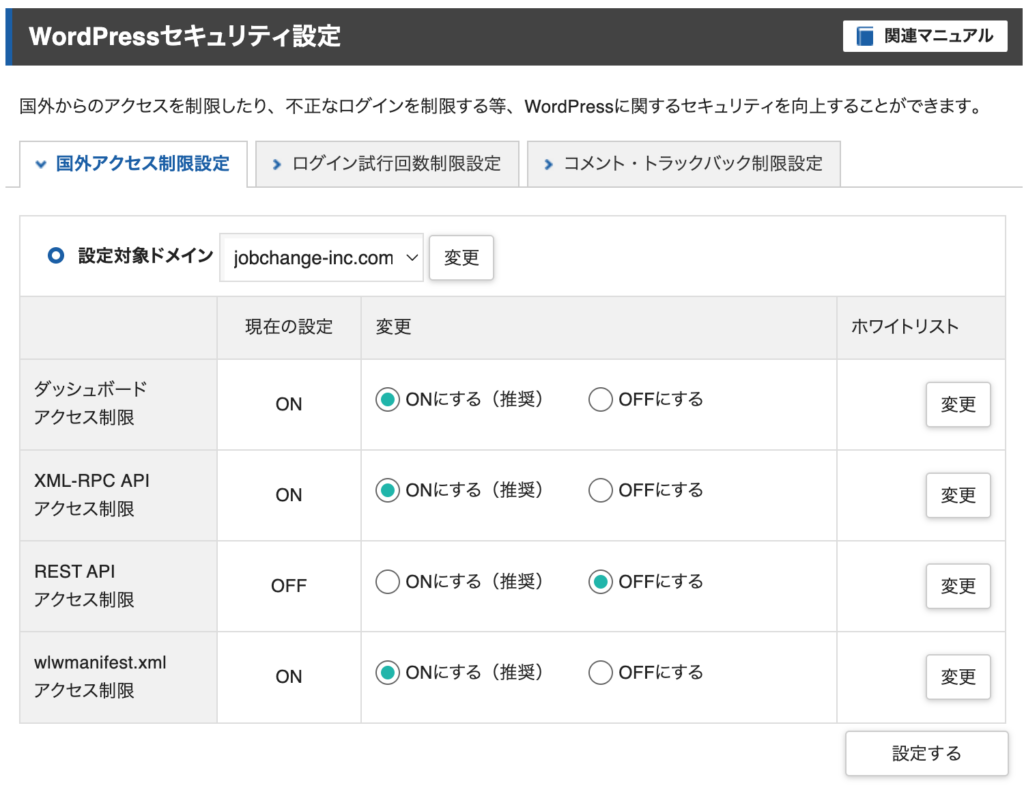Click 変更 button next to domain selector
The width and height of the screenshot is (1024, 788).
(461, 258)
